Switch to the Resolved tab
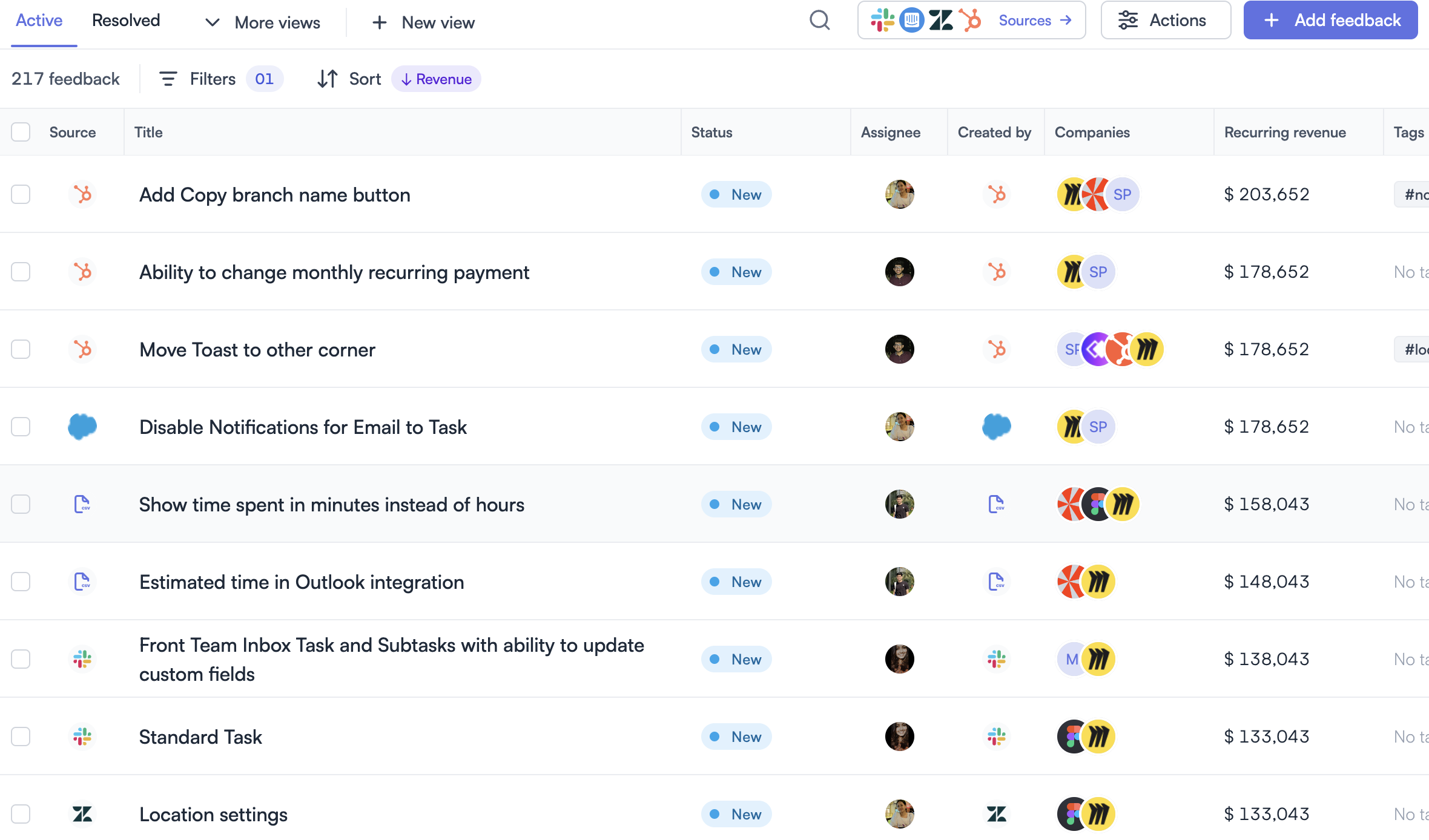 pos(125,20)
